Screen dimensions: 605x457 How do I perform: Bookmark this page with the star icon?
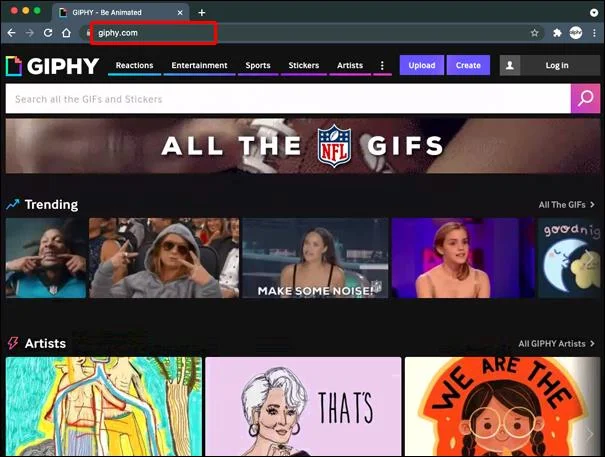pos(534,33)
